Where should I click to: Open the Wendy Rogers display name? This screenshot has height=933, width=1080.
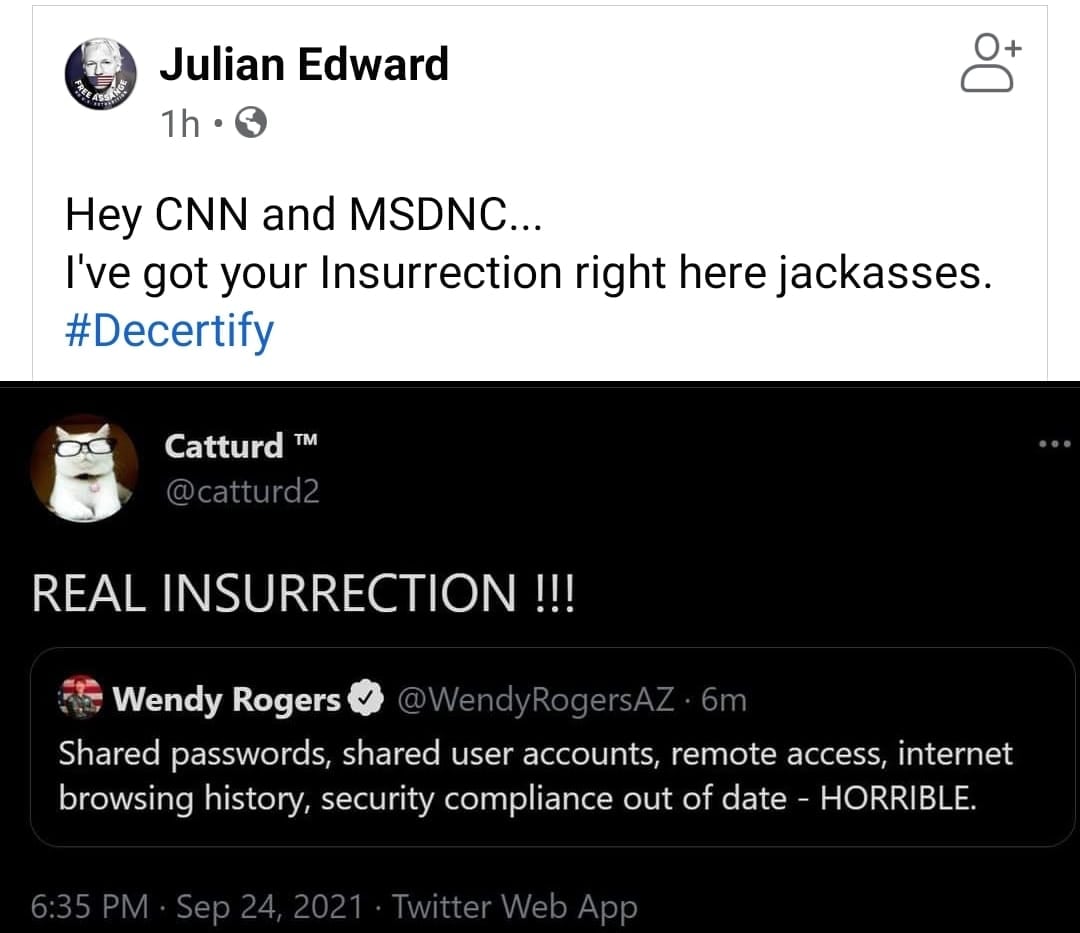coord(227,700)
